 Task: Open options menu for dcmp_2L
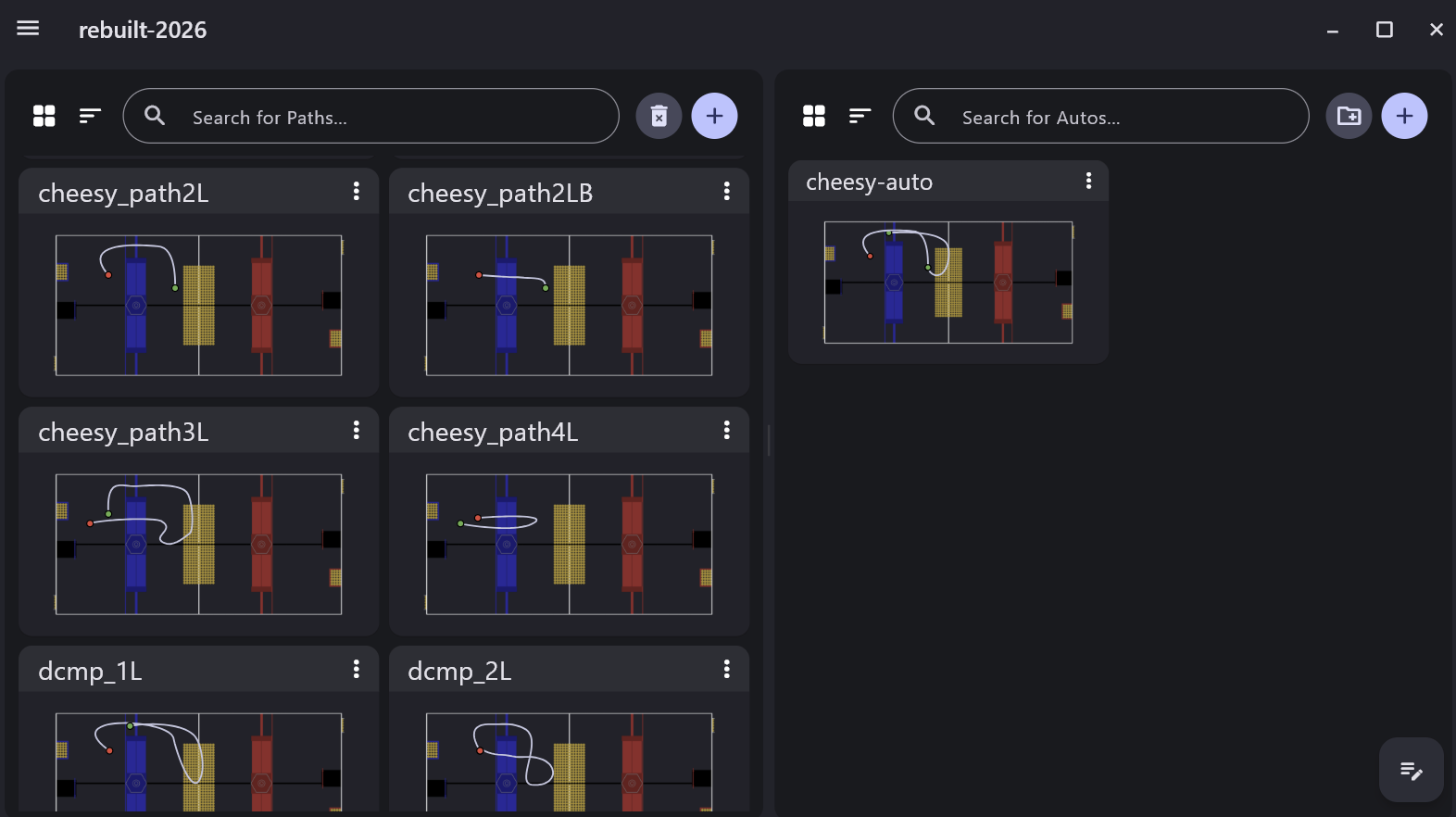pyautogui.click(x=727, y=670)
